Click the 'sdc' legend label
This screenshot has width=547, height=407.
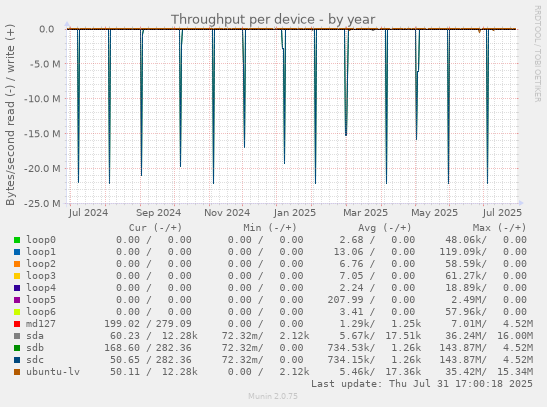tap(35, 360)
